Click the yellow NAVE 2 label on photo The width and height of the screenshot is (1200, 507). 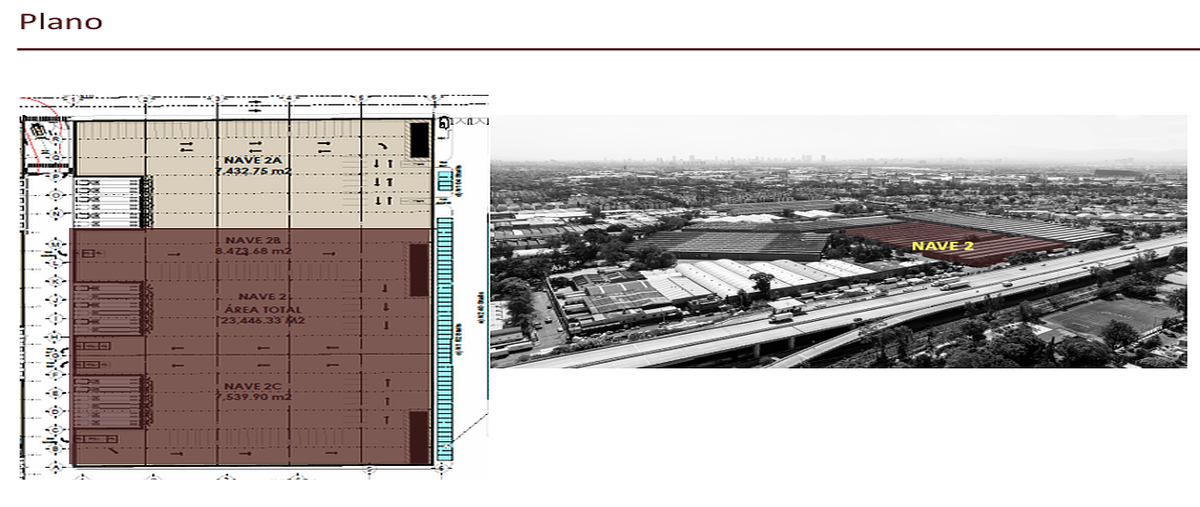point(942,245)
